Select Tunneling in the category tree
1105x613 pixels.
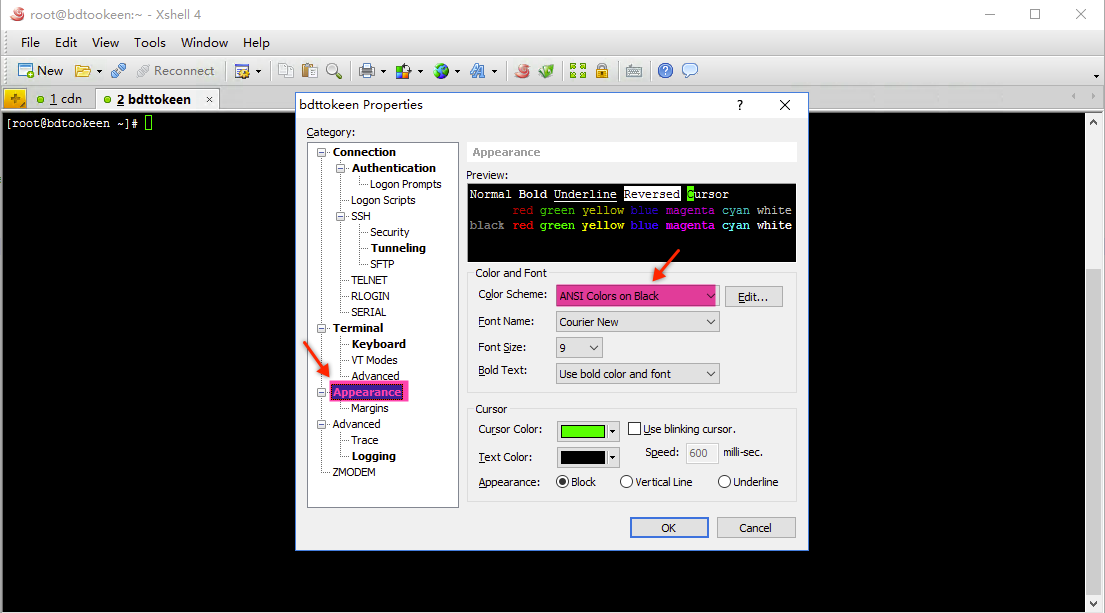coord(398,248)
